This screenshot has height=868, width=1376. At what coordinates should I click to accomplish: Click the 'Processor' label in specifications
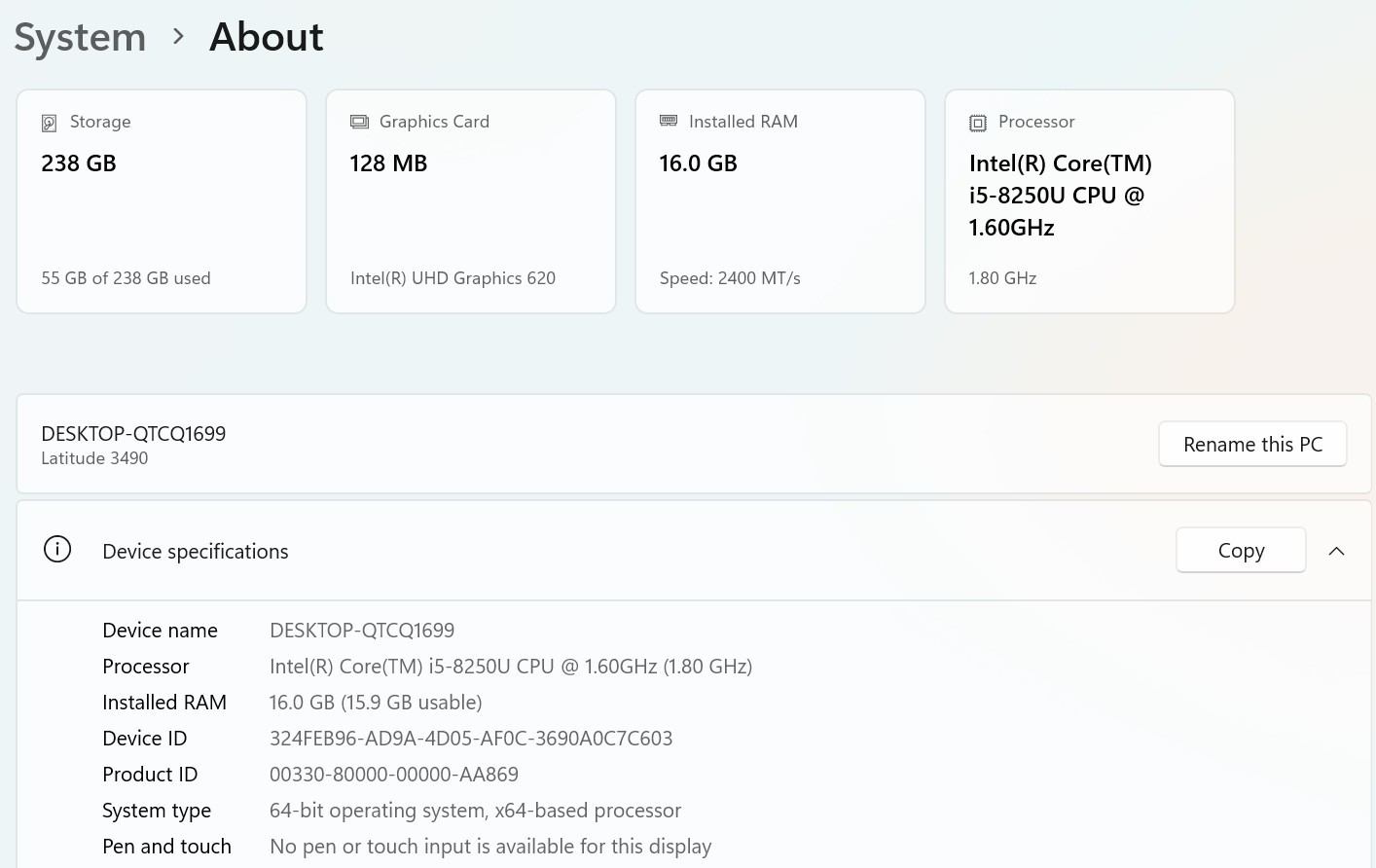click(146, 667)
